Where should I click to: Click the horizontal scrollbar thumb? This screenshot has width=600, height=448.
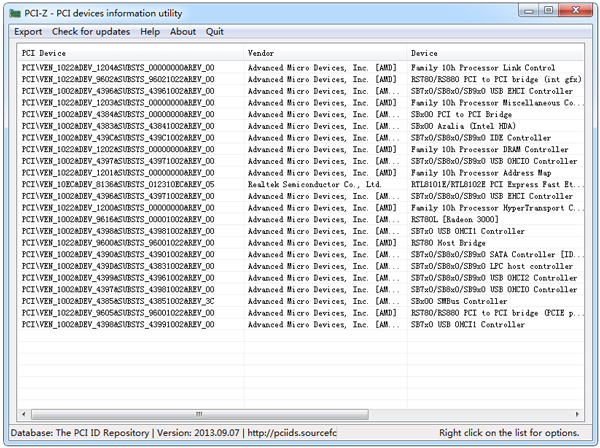200,414
